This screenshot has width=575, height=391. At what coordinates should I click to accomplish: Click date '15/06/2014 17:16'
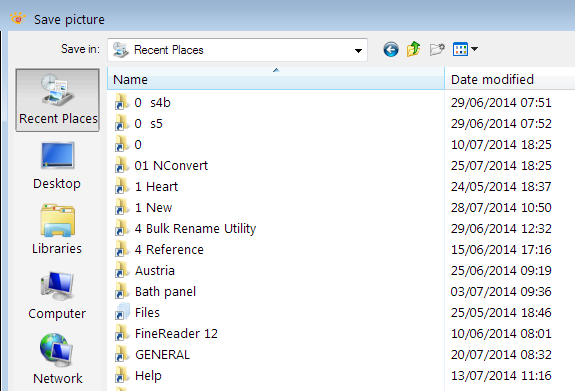click(x=501, y=249)
